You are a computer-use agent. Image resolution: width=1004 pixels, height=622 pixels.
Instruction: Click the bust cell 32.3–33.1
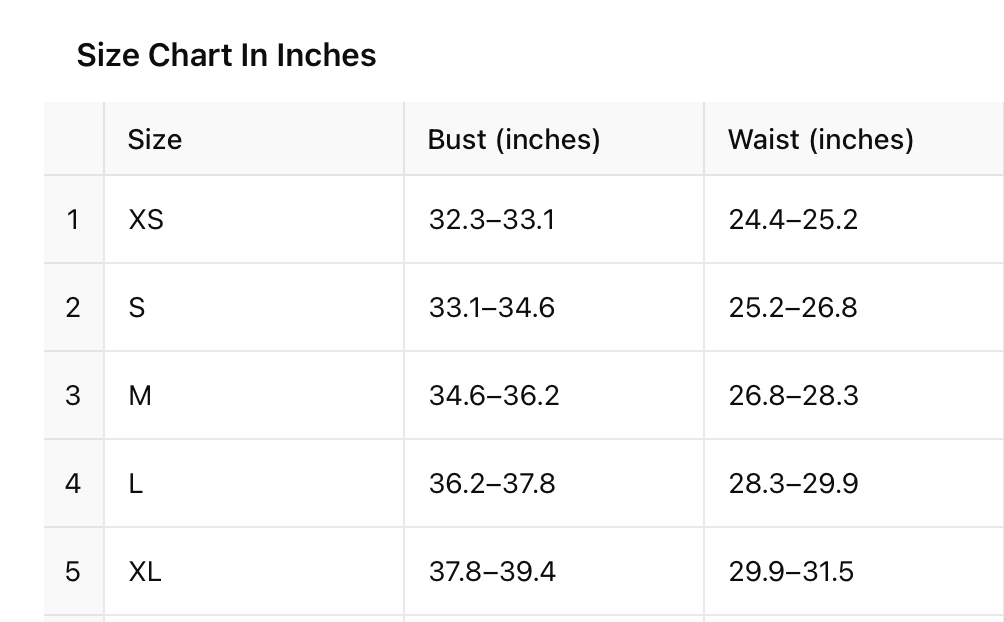pos(554,219)
